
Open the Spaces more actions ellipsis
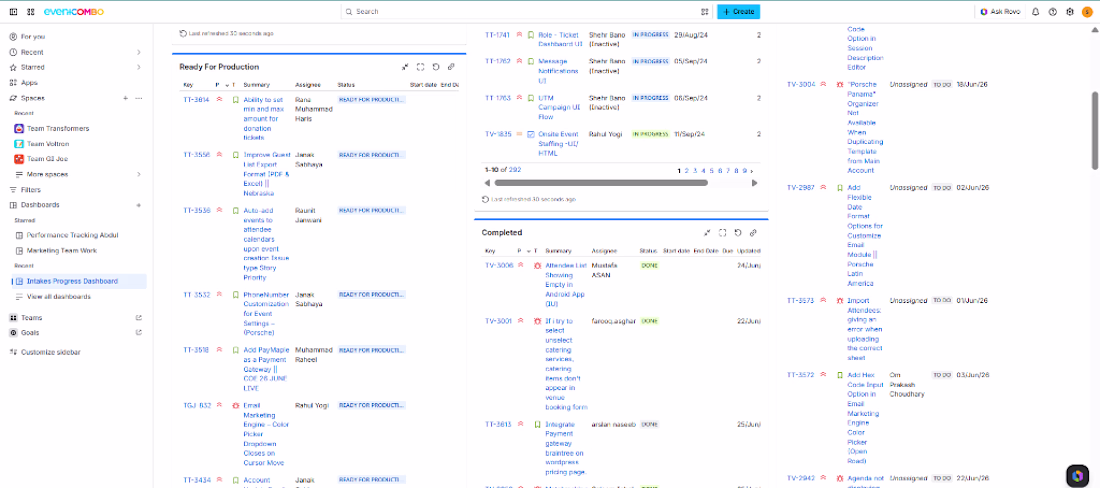pos(138,98)
